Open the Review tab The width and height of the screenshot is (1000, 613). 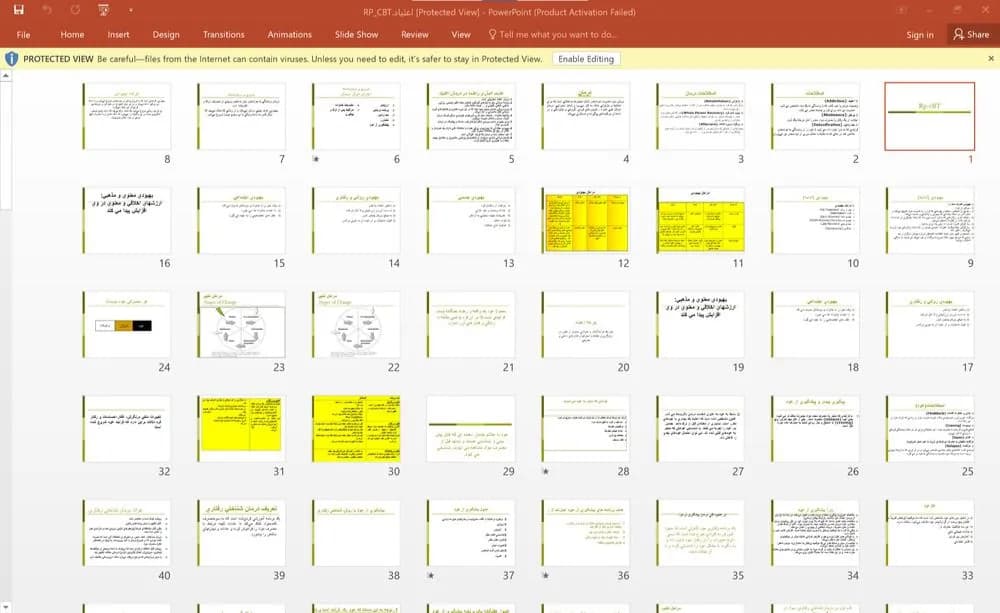point(415,34)
